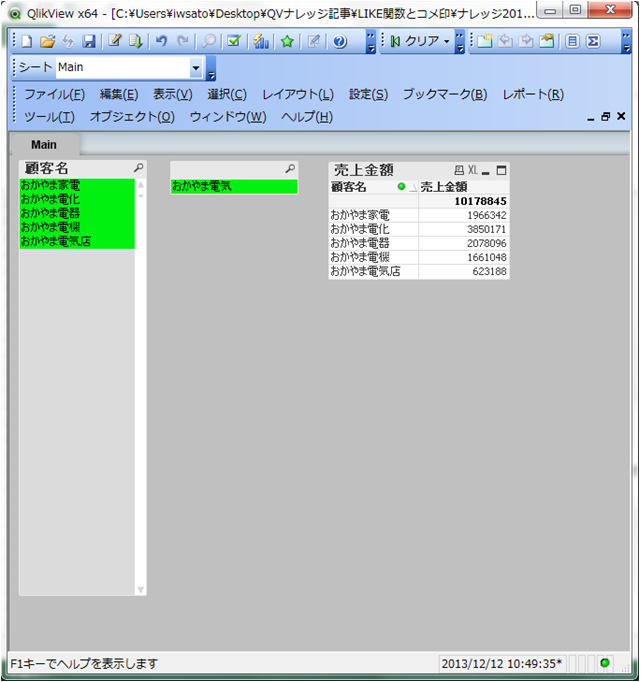The width and height of the screenshot is (644, 682).
Task: Open the オブジェクト(O) menu
Action: pos(132,117)
